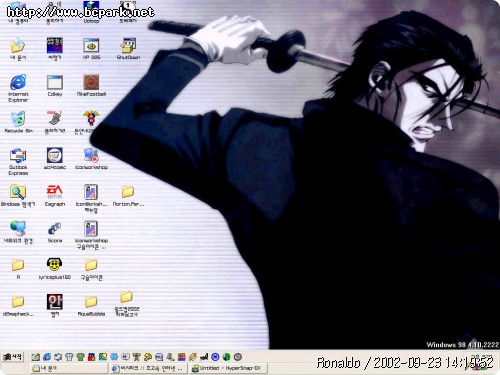500x375 pixels.
Task: Click the white shirt quick launch icon
Action: tap(69, 357)
